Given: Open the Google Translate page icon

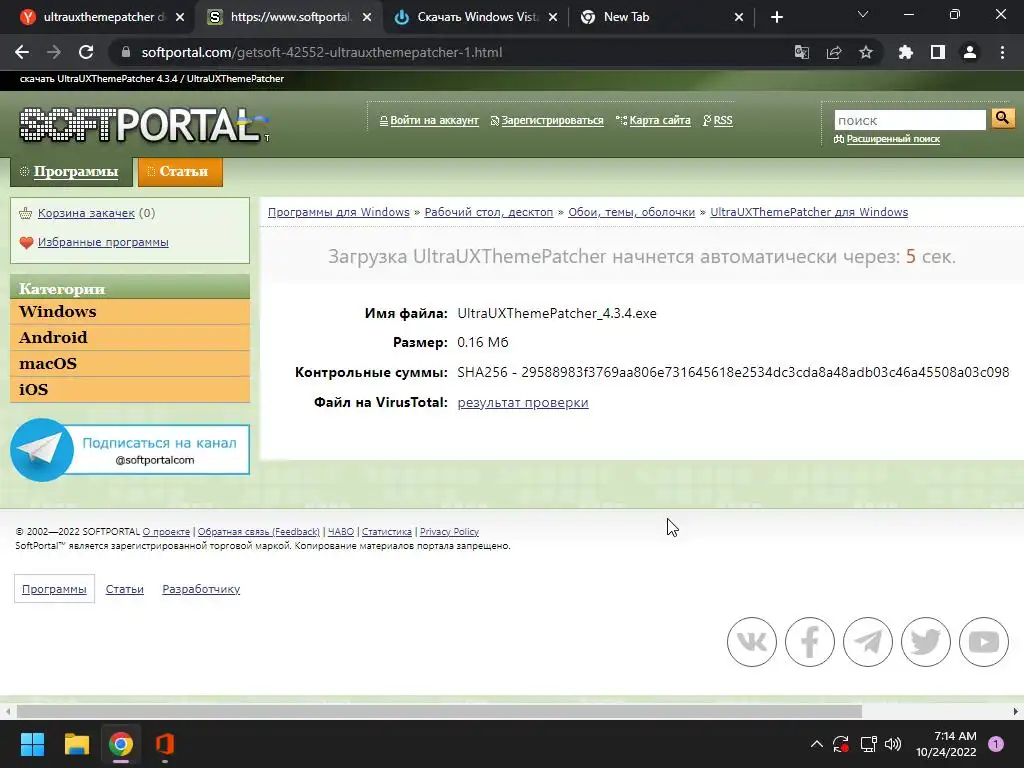Looking at the screenshot, I should click(x=802, y=52).
